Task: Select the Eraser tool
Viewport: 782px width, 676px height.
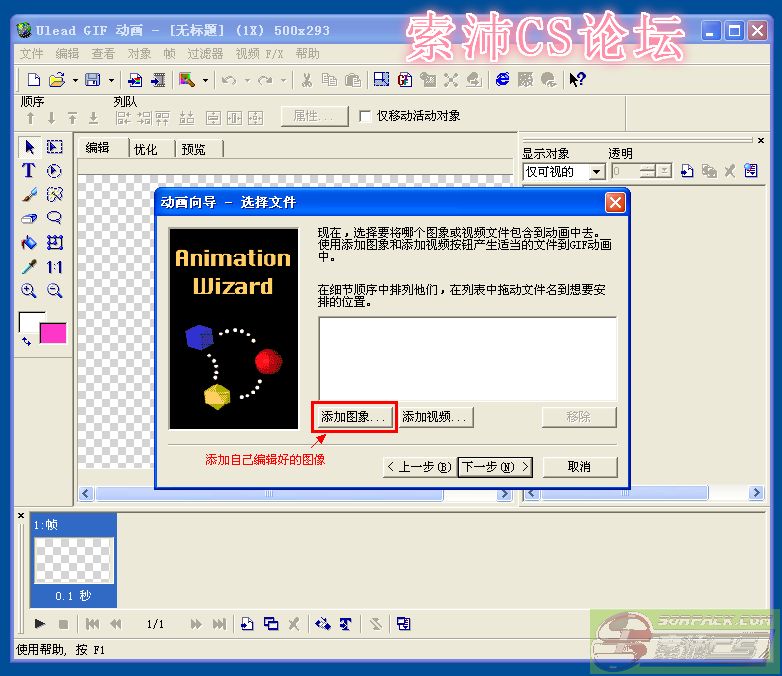Action: click(29, 218)
